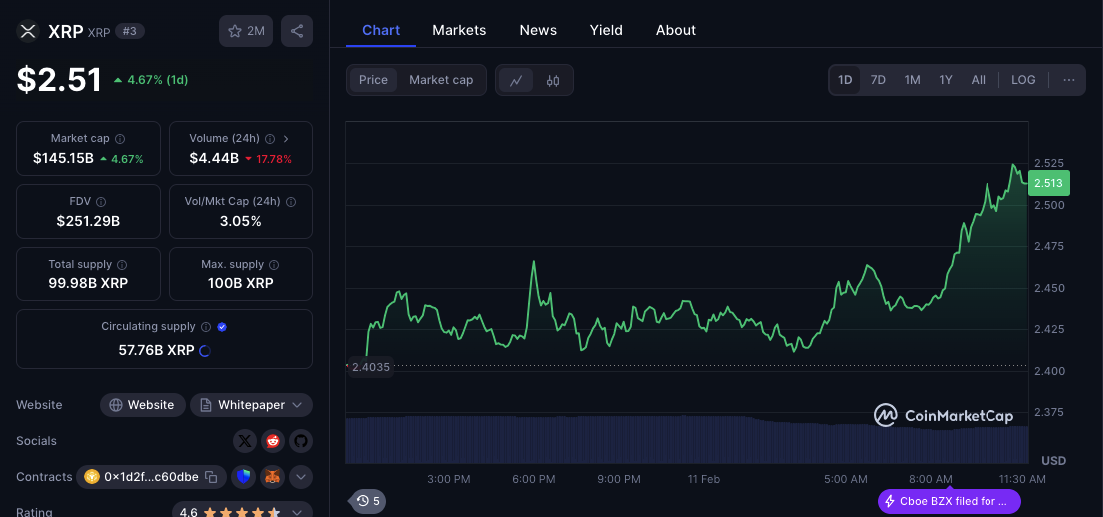Click the $251.29B FDV value
The height and width of the screenshot is (517, 1103).
tap(89, 221)
